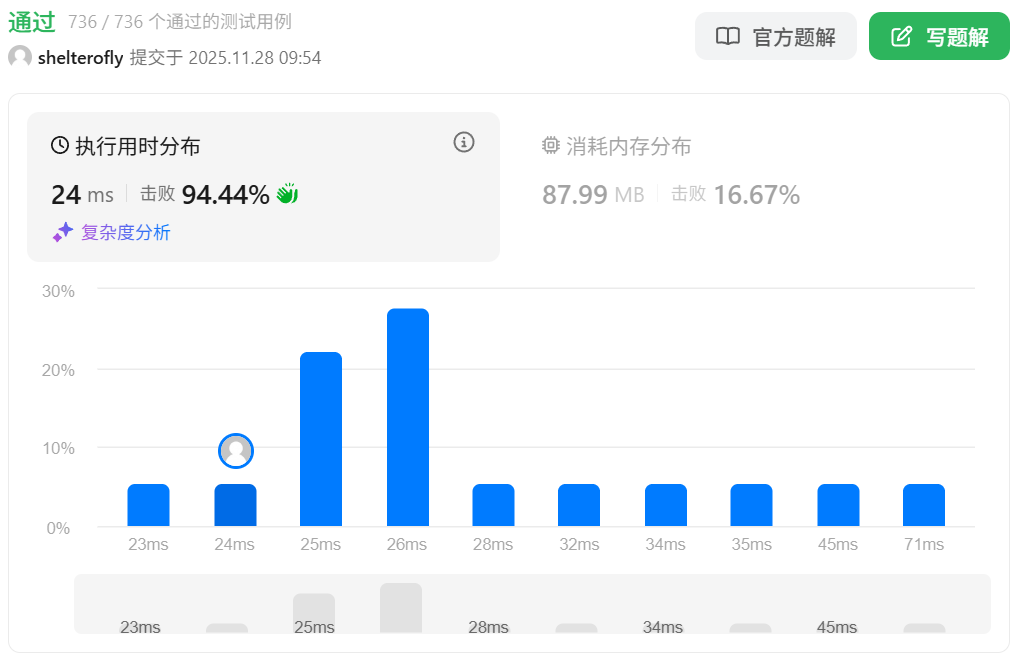Click the chip icon beside 消耗内存分布

pyautogui.click(x=551, y=146)
